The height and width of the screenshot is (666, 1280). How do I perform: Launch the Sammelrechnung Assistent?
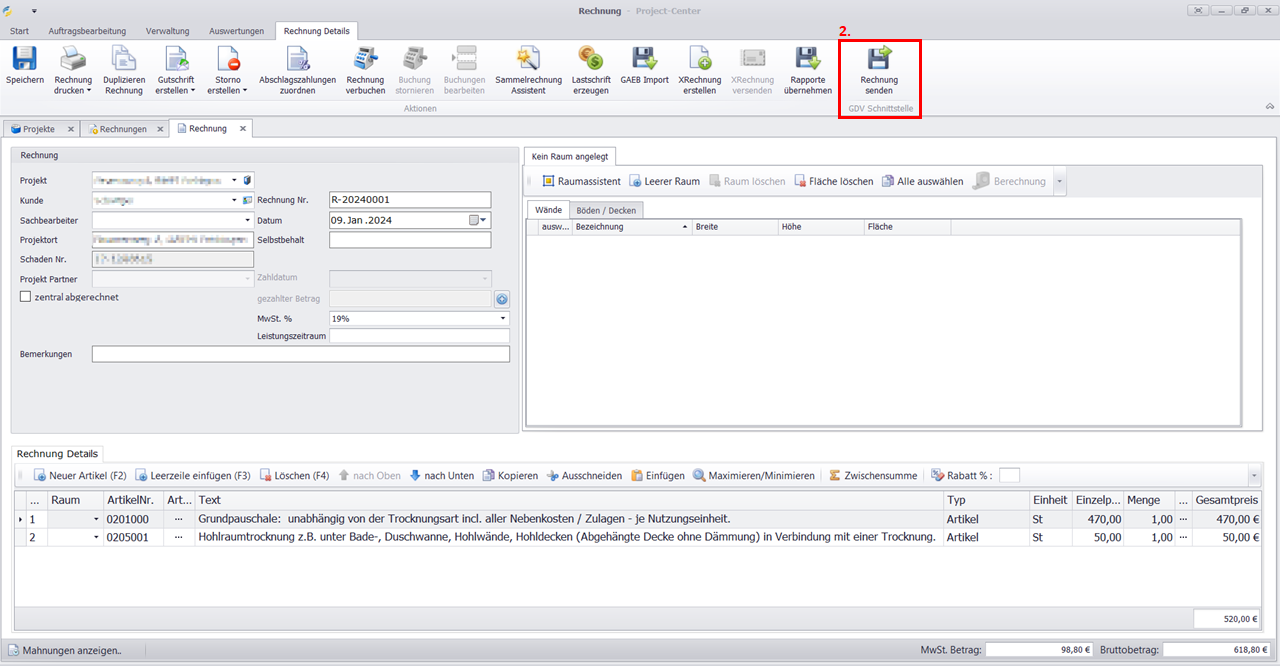(x=528, y=58)
